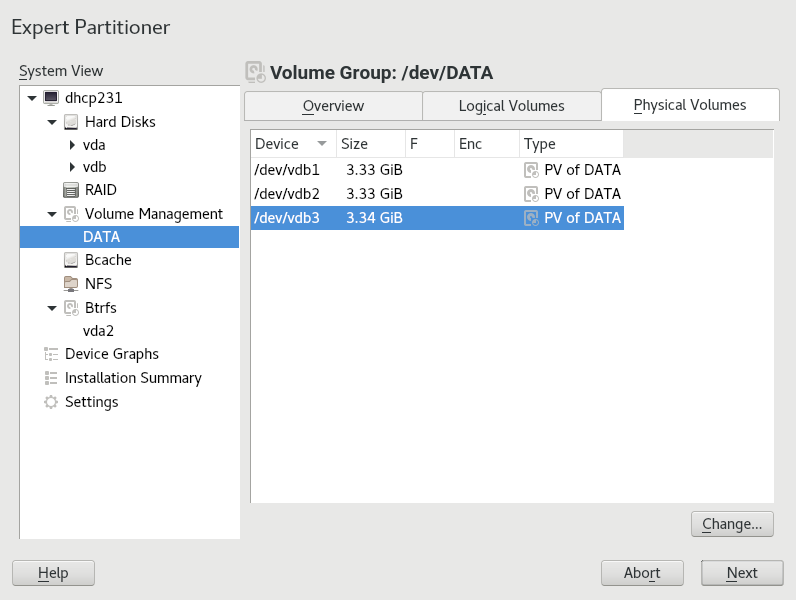796x600 pixels.
Task: Click the NFS folder icon
Action: pos(71,284)
